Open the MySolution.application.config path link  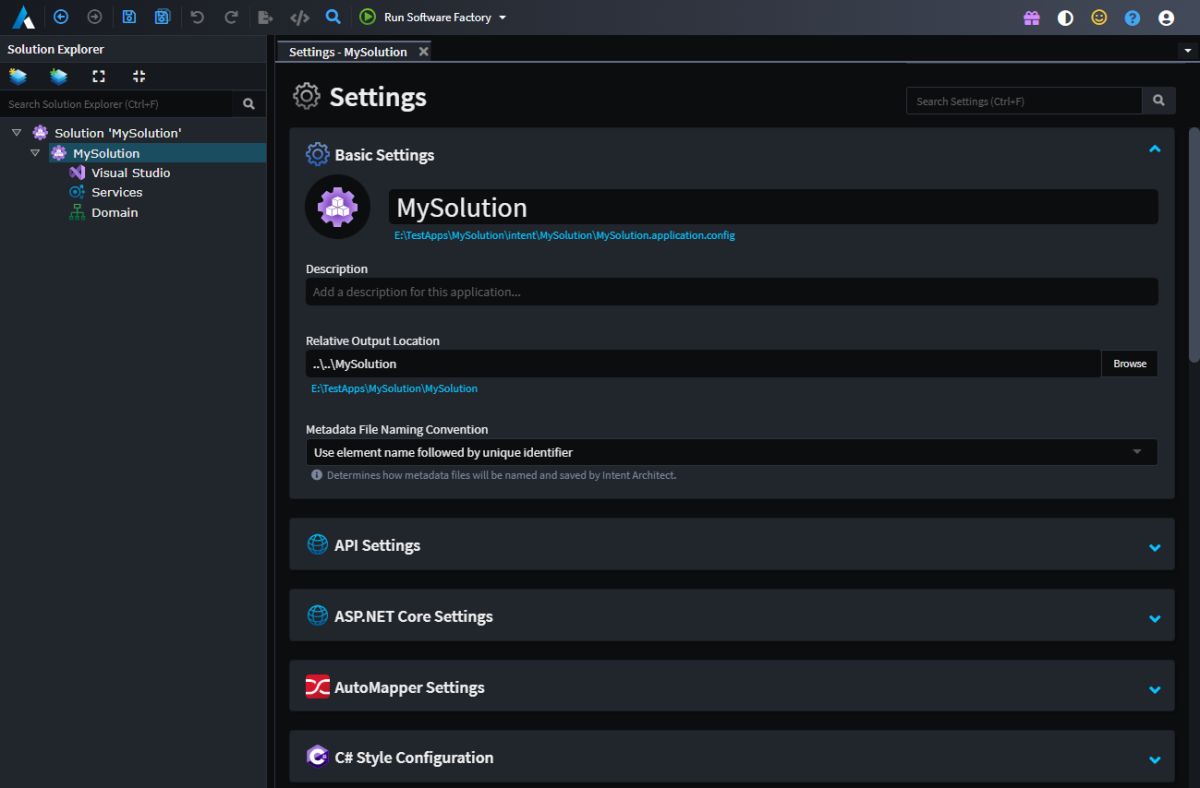click(564, 236)
